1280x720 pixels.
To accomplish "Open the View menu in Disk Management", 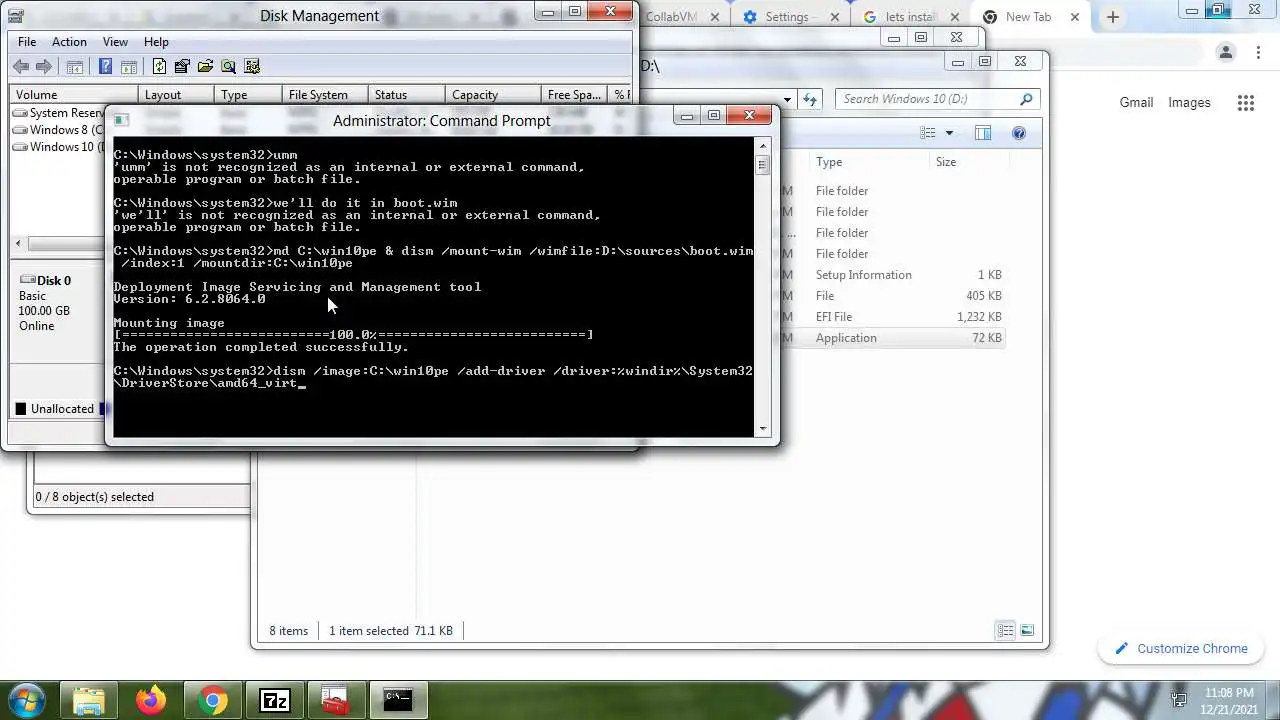I will (115, 42).
